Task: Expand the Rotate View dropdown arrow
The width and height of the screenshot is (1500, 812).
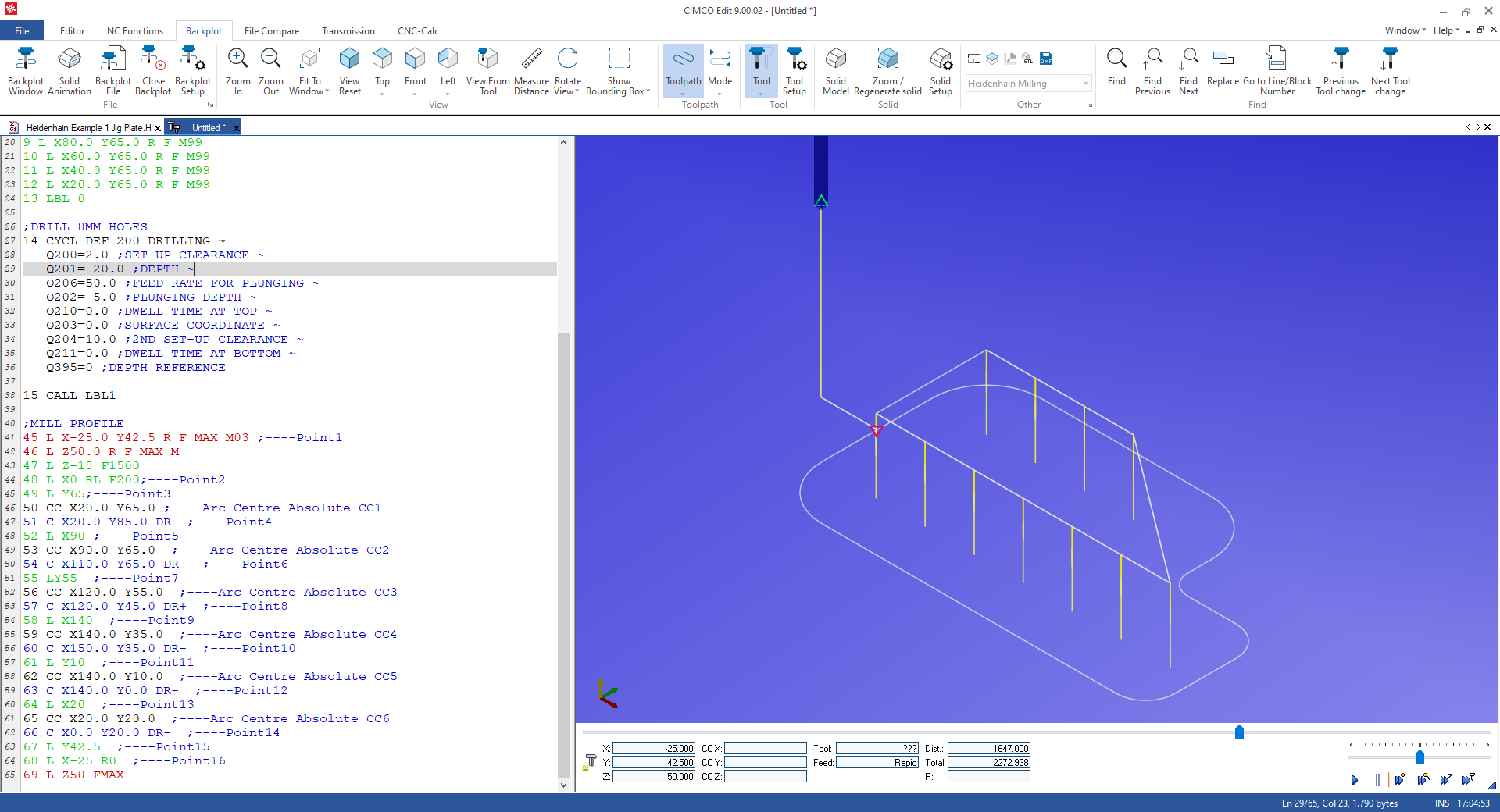Action: (577, 91)
